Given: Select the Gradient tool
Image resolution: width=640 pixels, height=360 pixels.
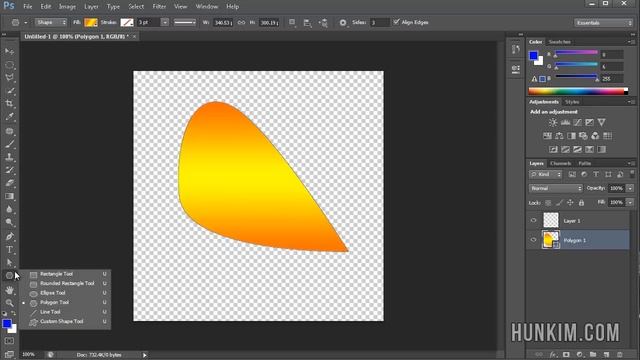Looking at the screenshot, I should 9,196.
